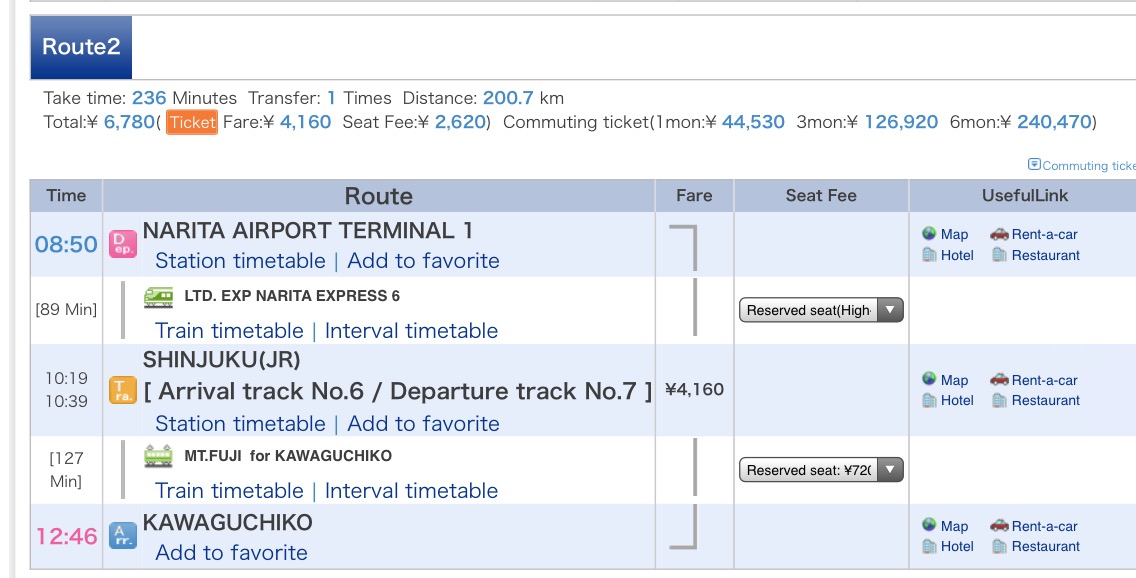Open Train timetable for Narita Express 6

[x=230, y=331]
